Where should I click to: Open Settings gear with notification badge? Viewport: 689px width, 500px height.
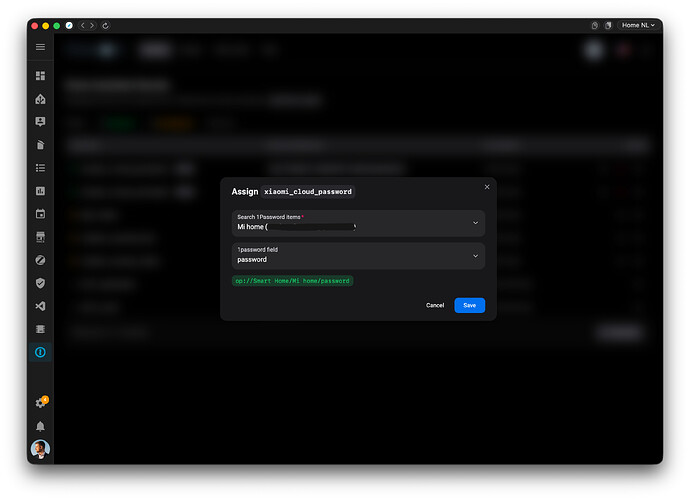click(41, 402)
